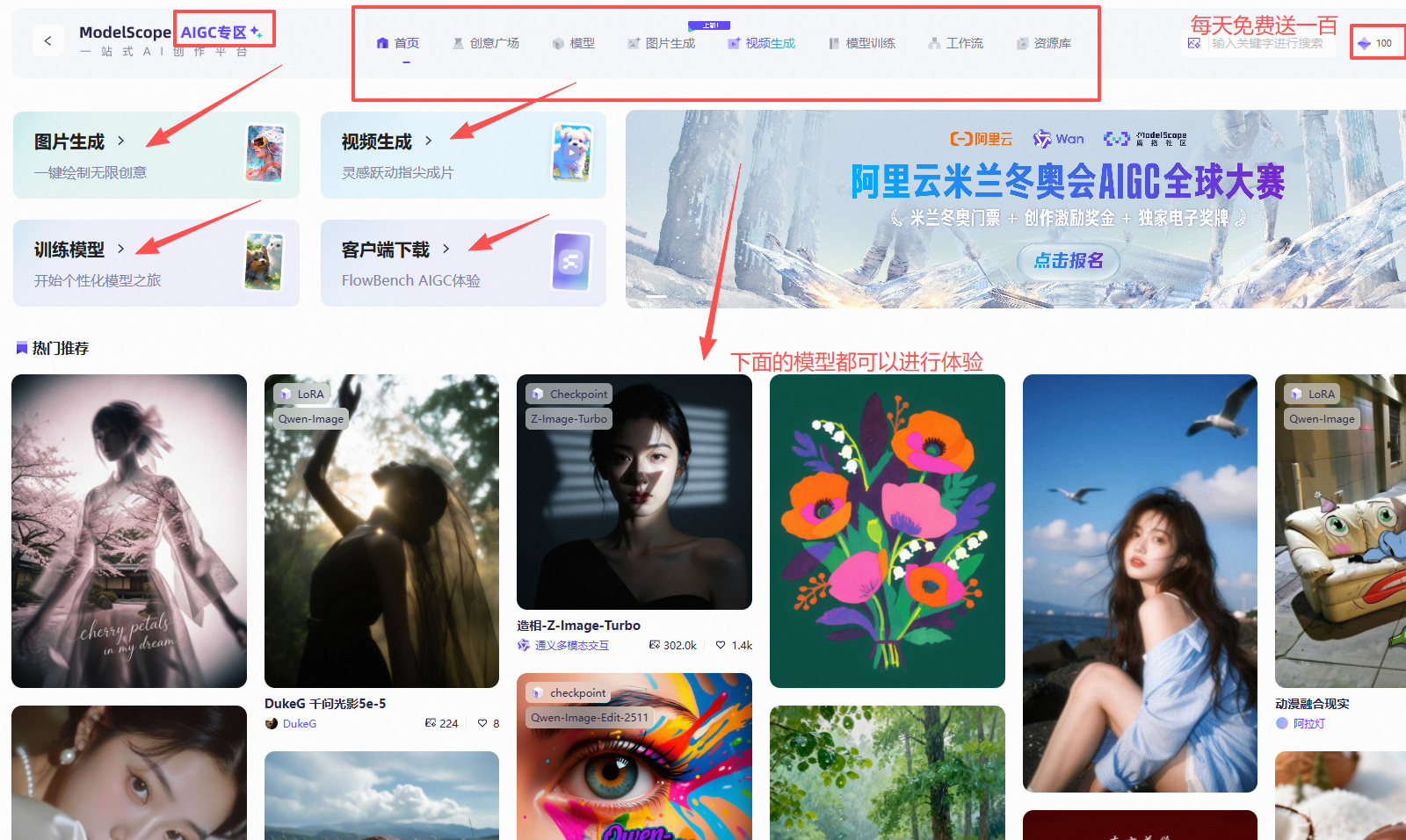The width and height of the screenshot is (1406, 840).
Task: Click the 302.0k usage count icon
Action: click(655, 646)
